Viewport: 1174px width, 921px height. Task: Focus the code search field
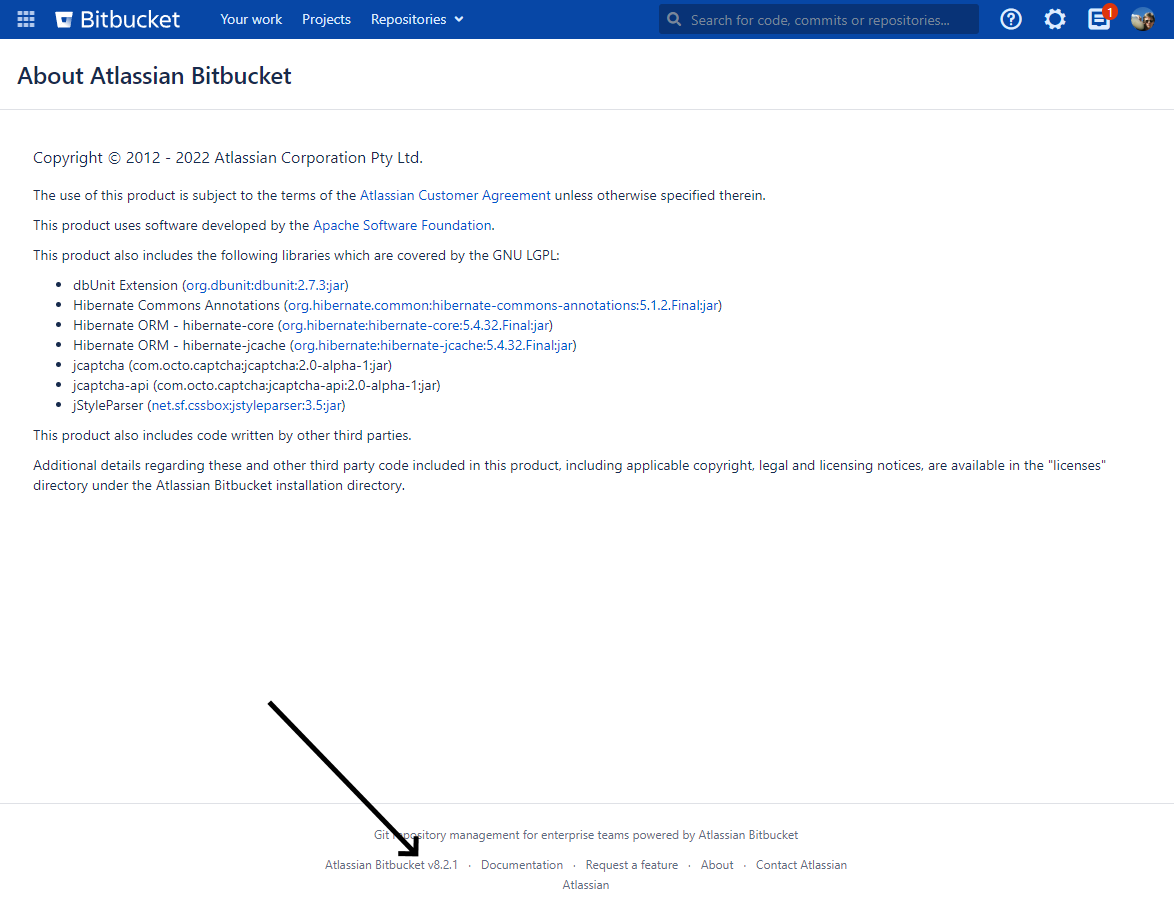(818, 19)
